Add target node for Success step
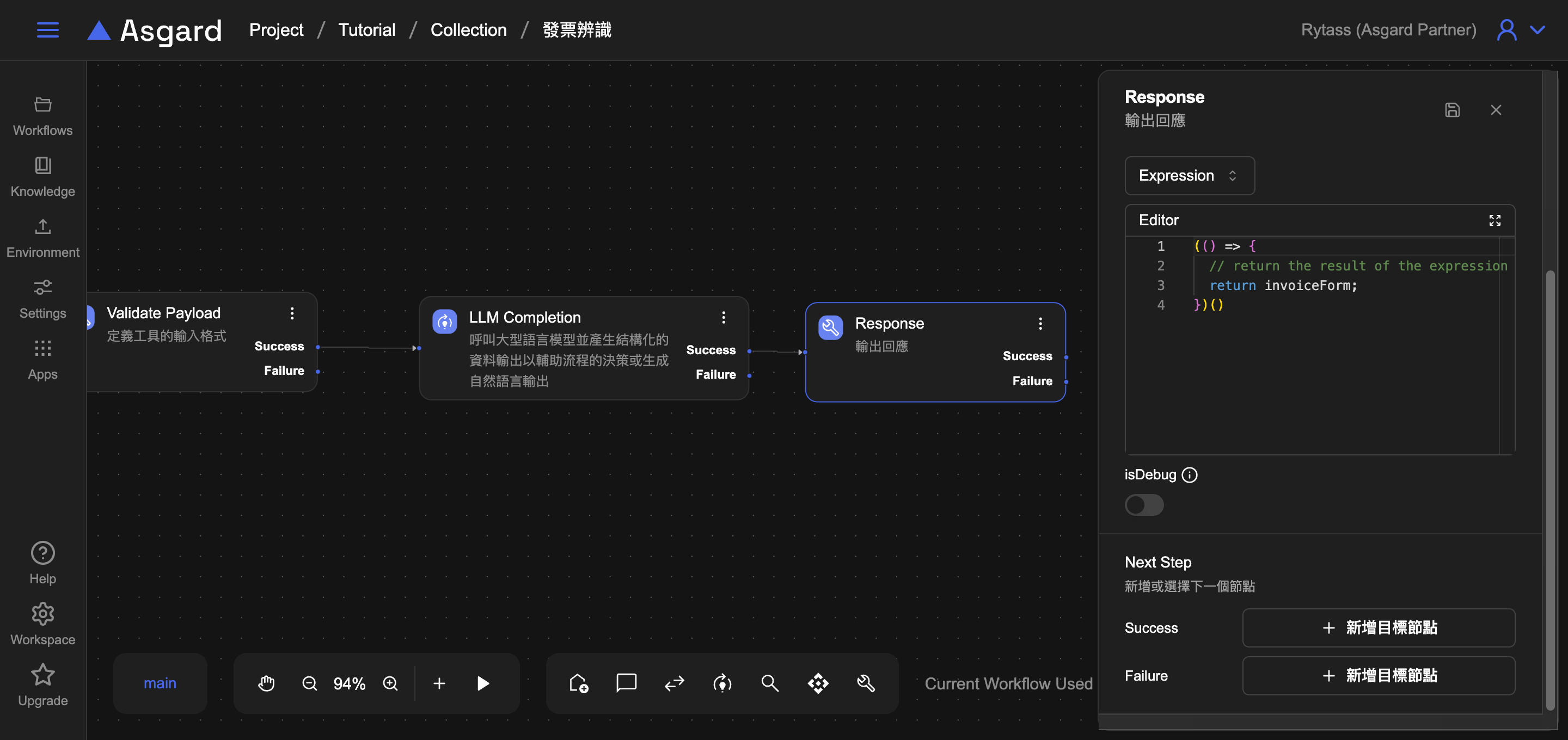Screen dimensions: 1568x740 click(1378, 627)
